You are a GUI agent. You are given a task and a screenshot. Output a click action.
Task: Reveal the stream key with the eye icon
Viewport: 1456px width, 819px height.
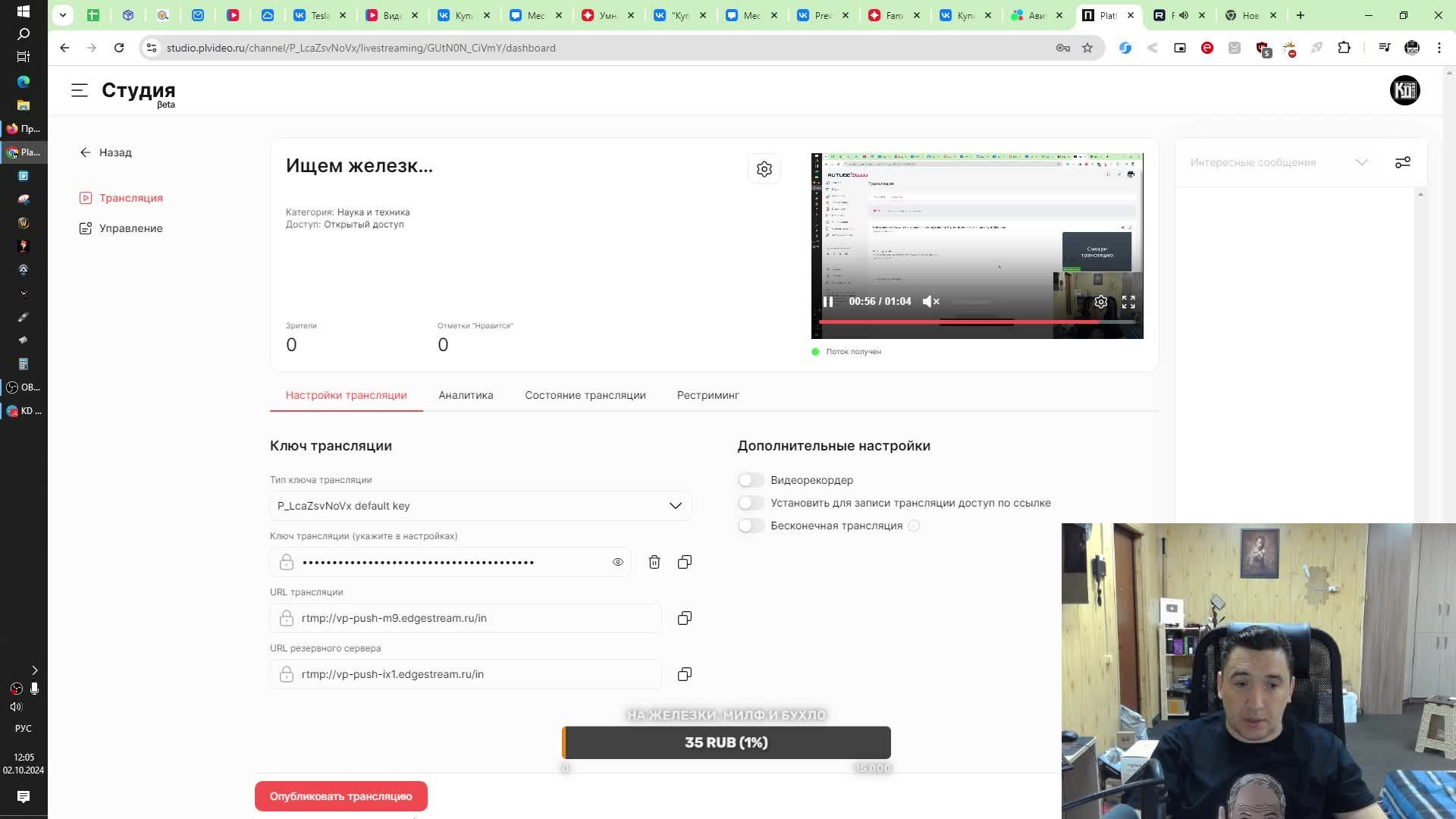pyautogui.click(x=617, y=562)
